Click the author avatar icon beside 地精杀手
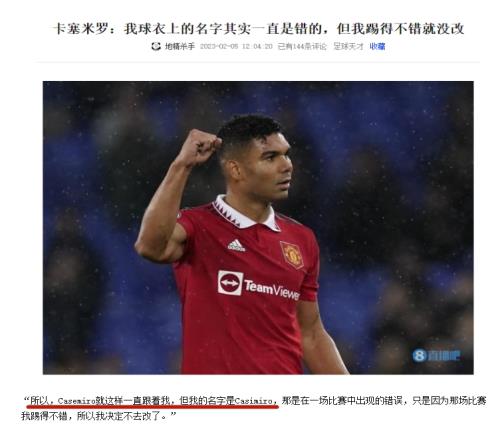The width and height of the screenshot is (500, 440). tap(156, 46)
